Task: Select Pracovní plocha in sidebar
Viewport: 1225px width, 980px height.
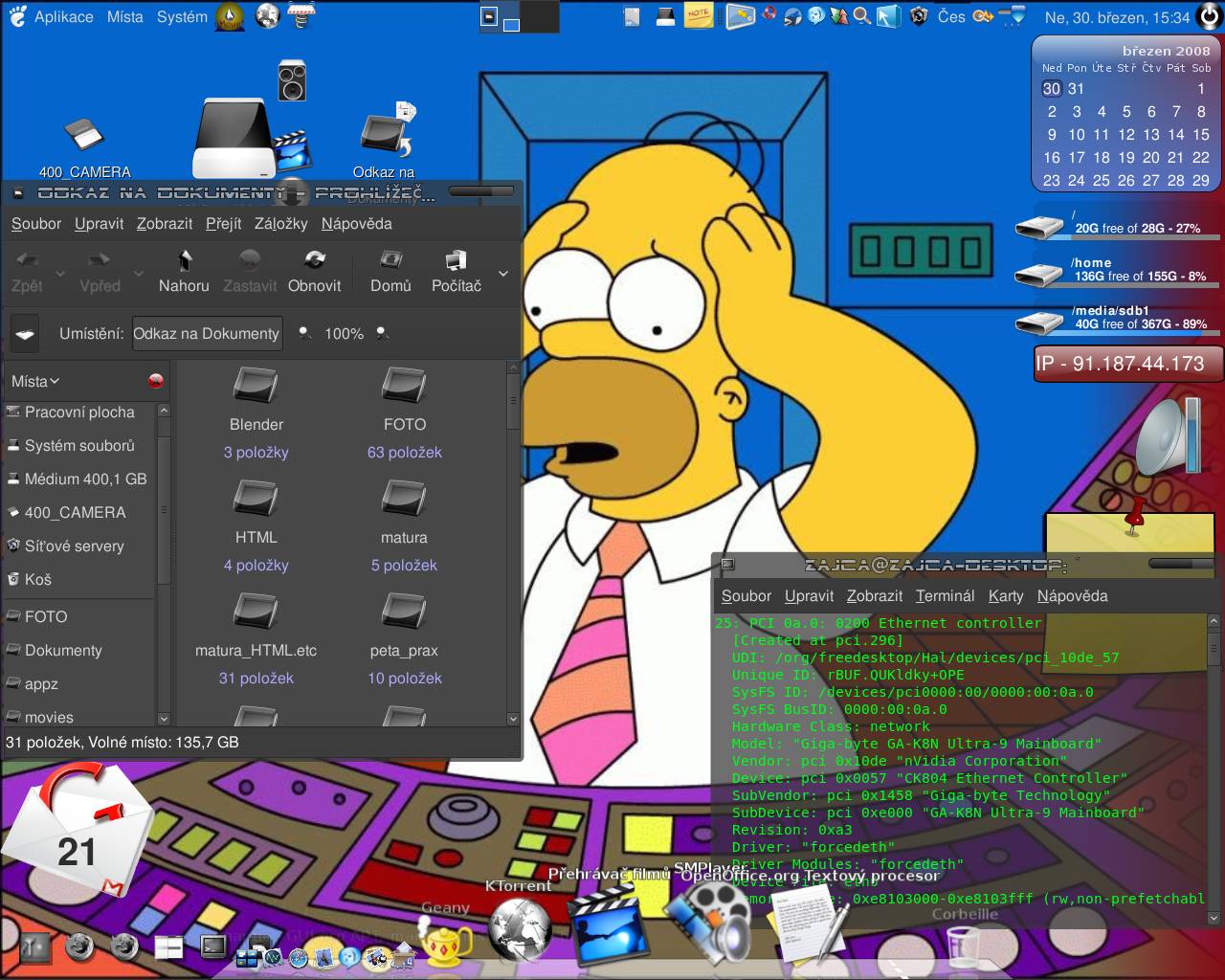Action: pyautogui.click(x=78, y=412)
